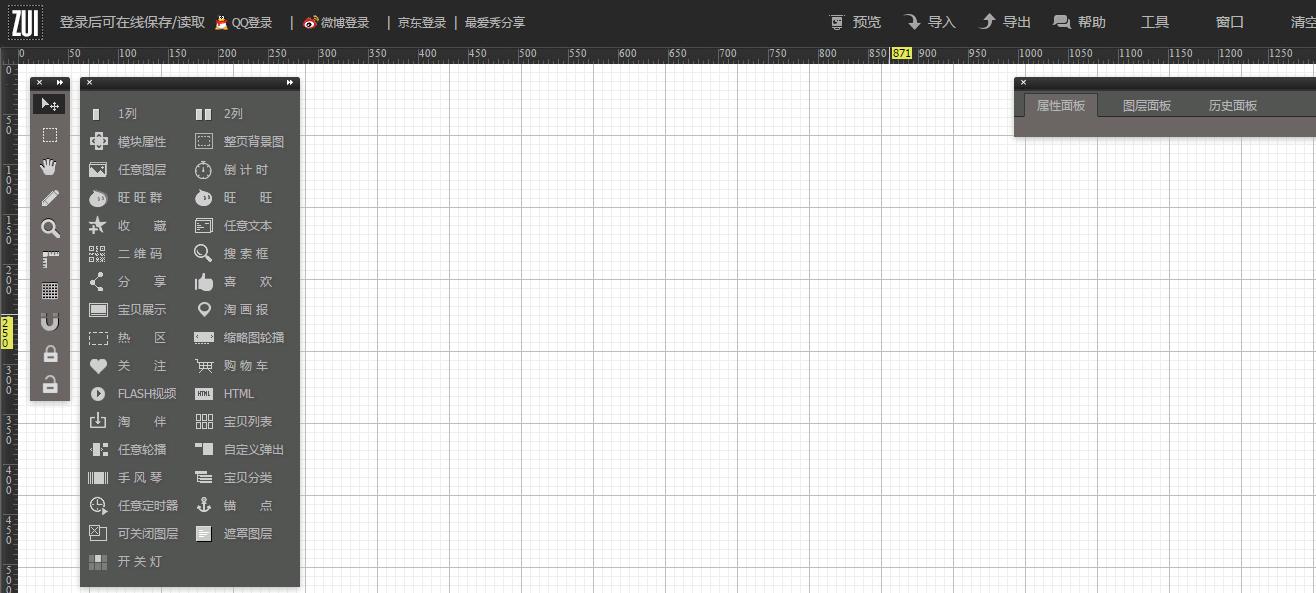Insert 锚点 anchor widget
The height and width of the screenshot is (593, 1316).
pos(233,506)
